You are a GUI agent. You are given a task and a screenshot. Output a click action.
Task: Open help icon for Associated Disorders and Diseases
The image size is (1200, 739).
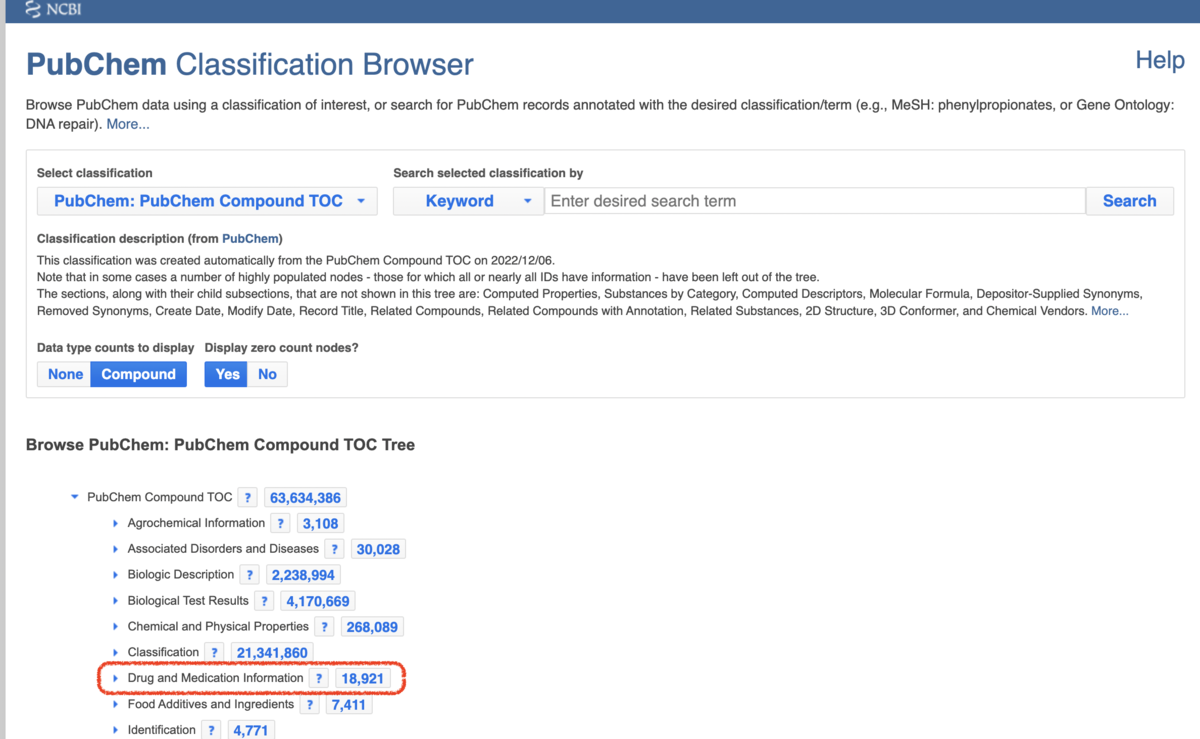point(335,549)
